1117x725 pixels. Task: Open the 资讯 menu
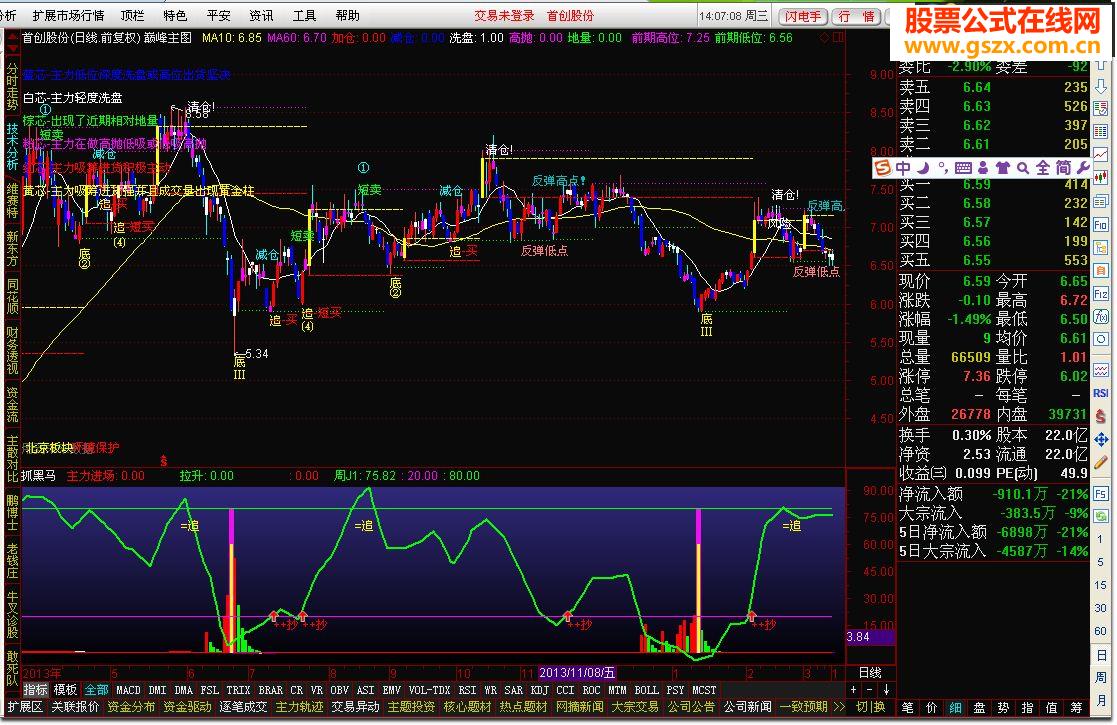pos(261,15)
